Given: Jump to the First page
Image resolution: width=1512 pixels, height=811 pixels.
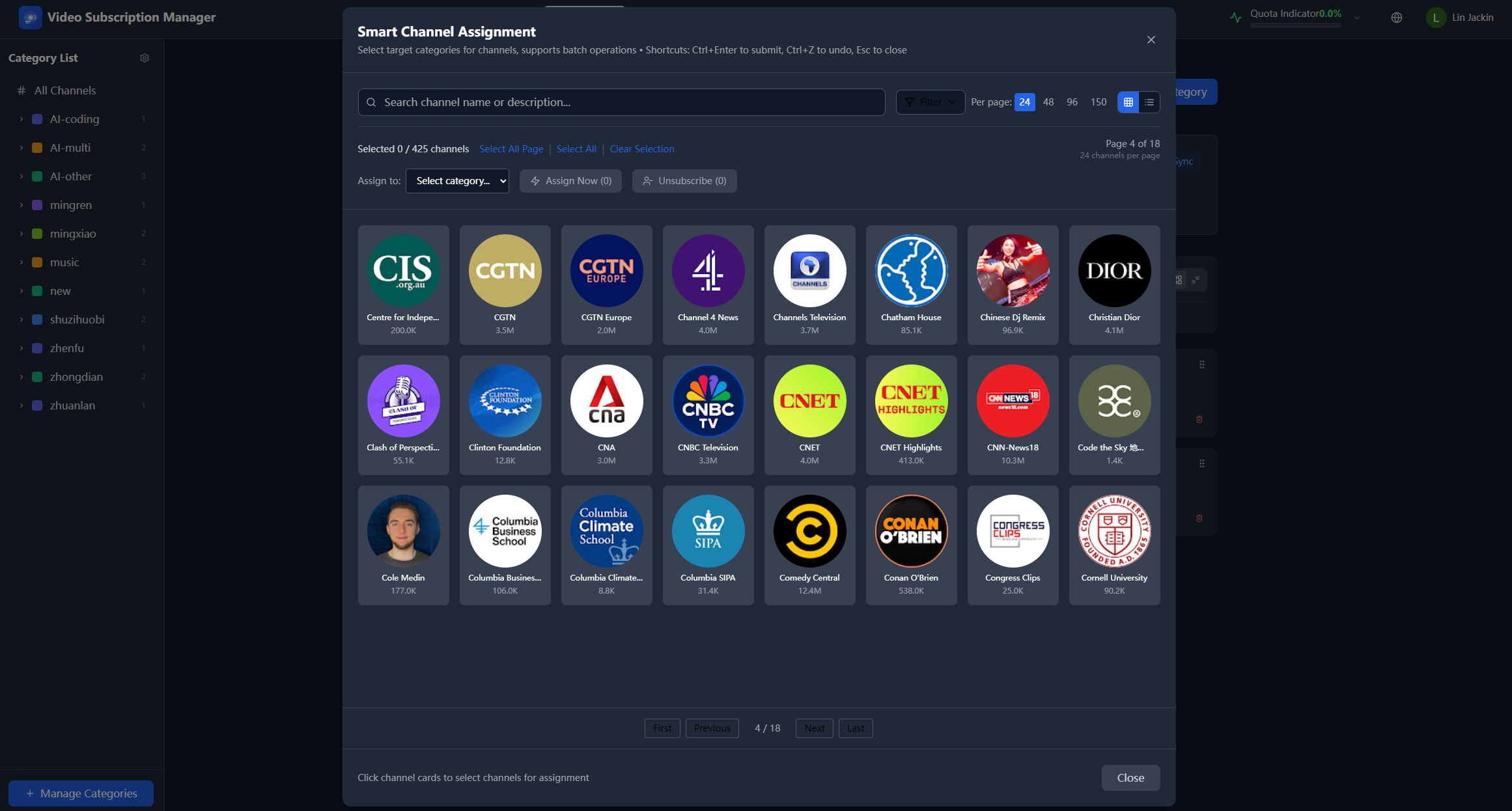Looking at the screenshot, I should click(x=662, y=728).
